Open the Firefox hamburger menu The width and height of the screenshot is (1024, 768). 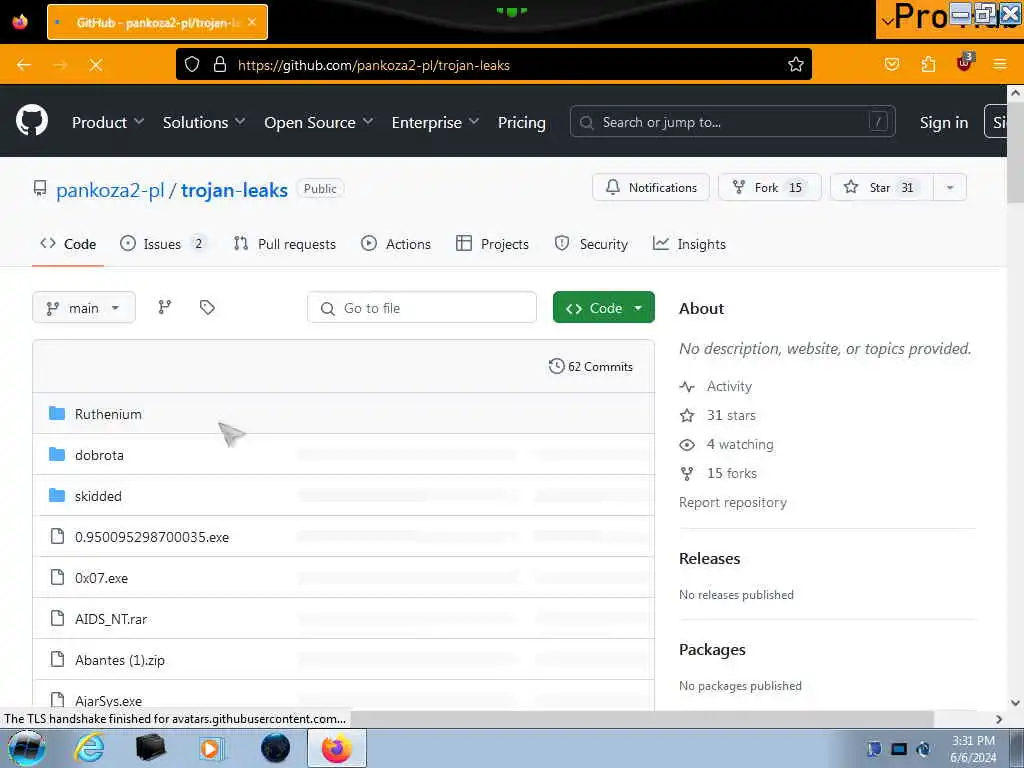[999, 64]
